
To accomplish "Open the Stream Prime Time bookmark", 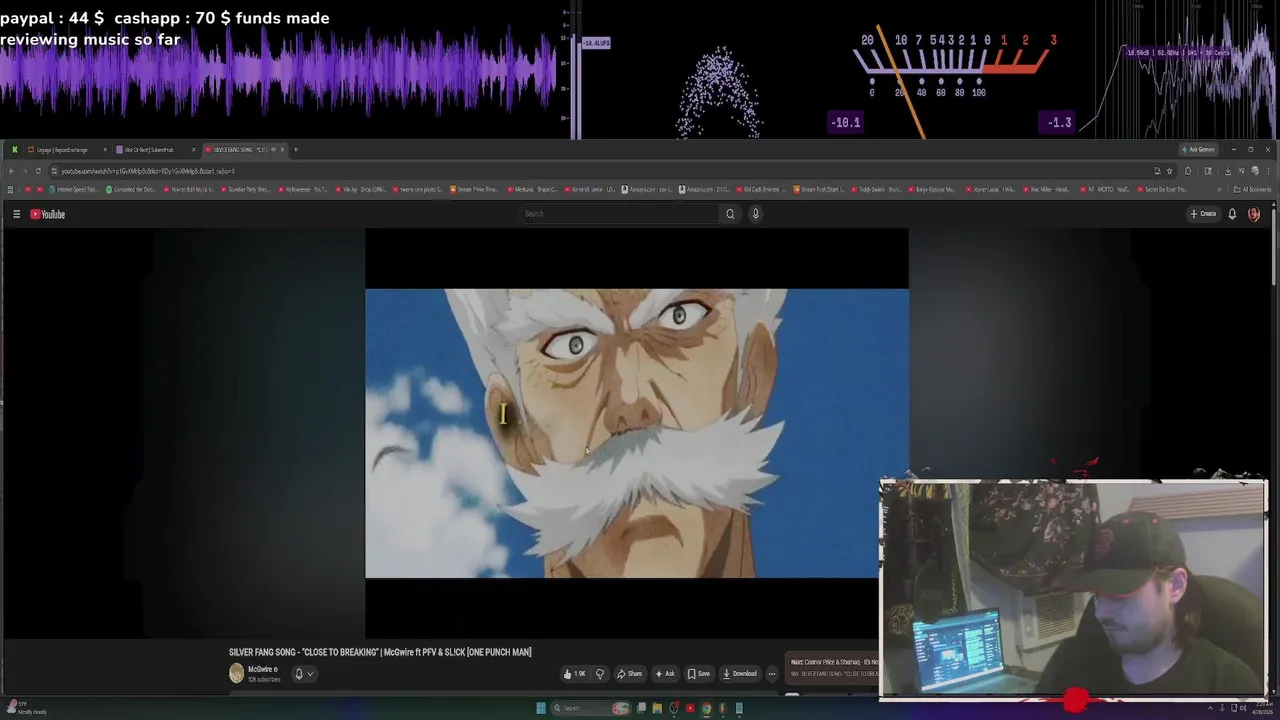I will point(473,189).
